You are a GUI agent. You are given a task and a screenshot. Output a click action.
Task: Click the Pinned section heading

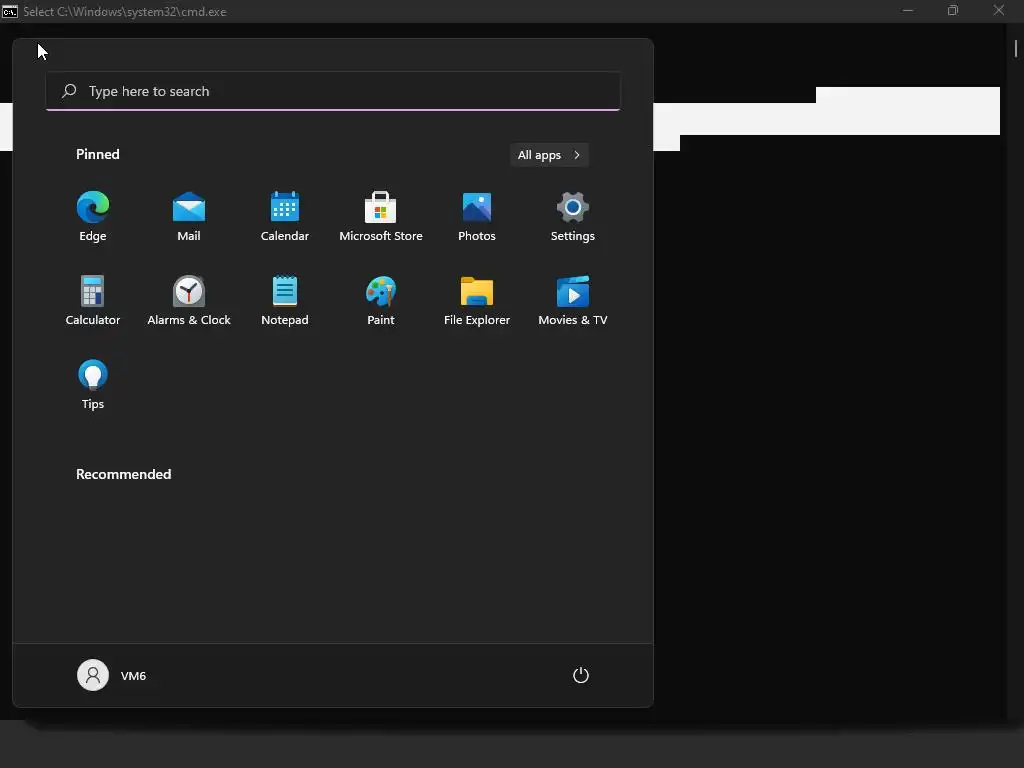point(97,154)
